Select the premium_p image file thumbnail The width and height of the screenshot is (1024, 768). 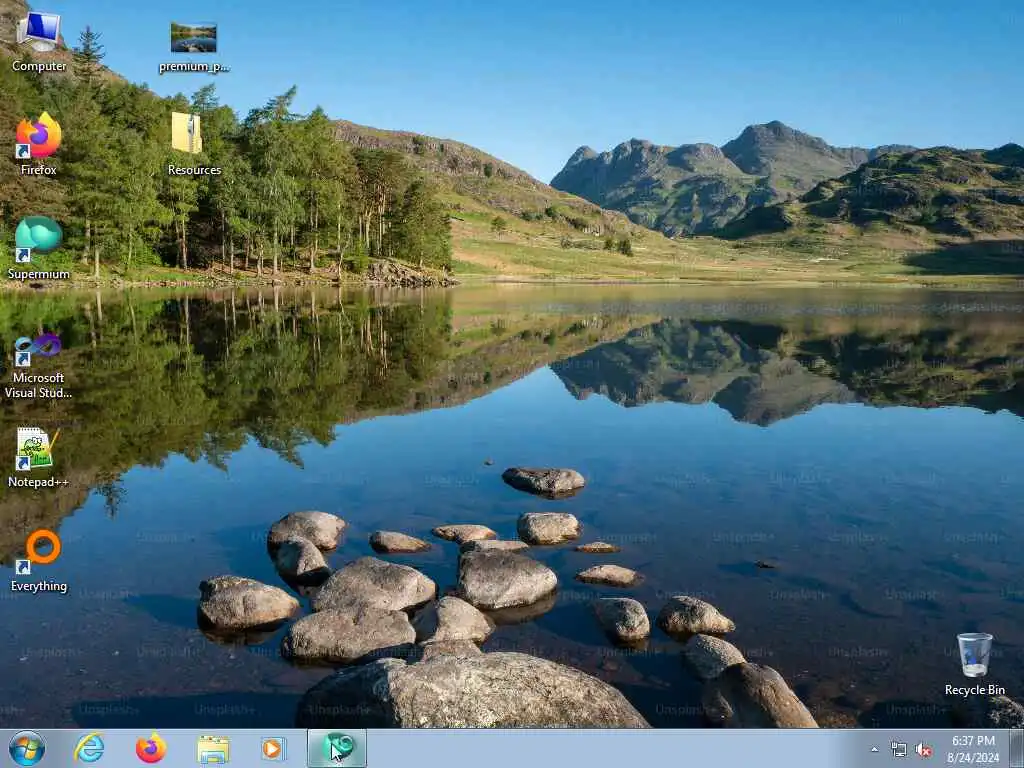tap(194, 47)
